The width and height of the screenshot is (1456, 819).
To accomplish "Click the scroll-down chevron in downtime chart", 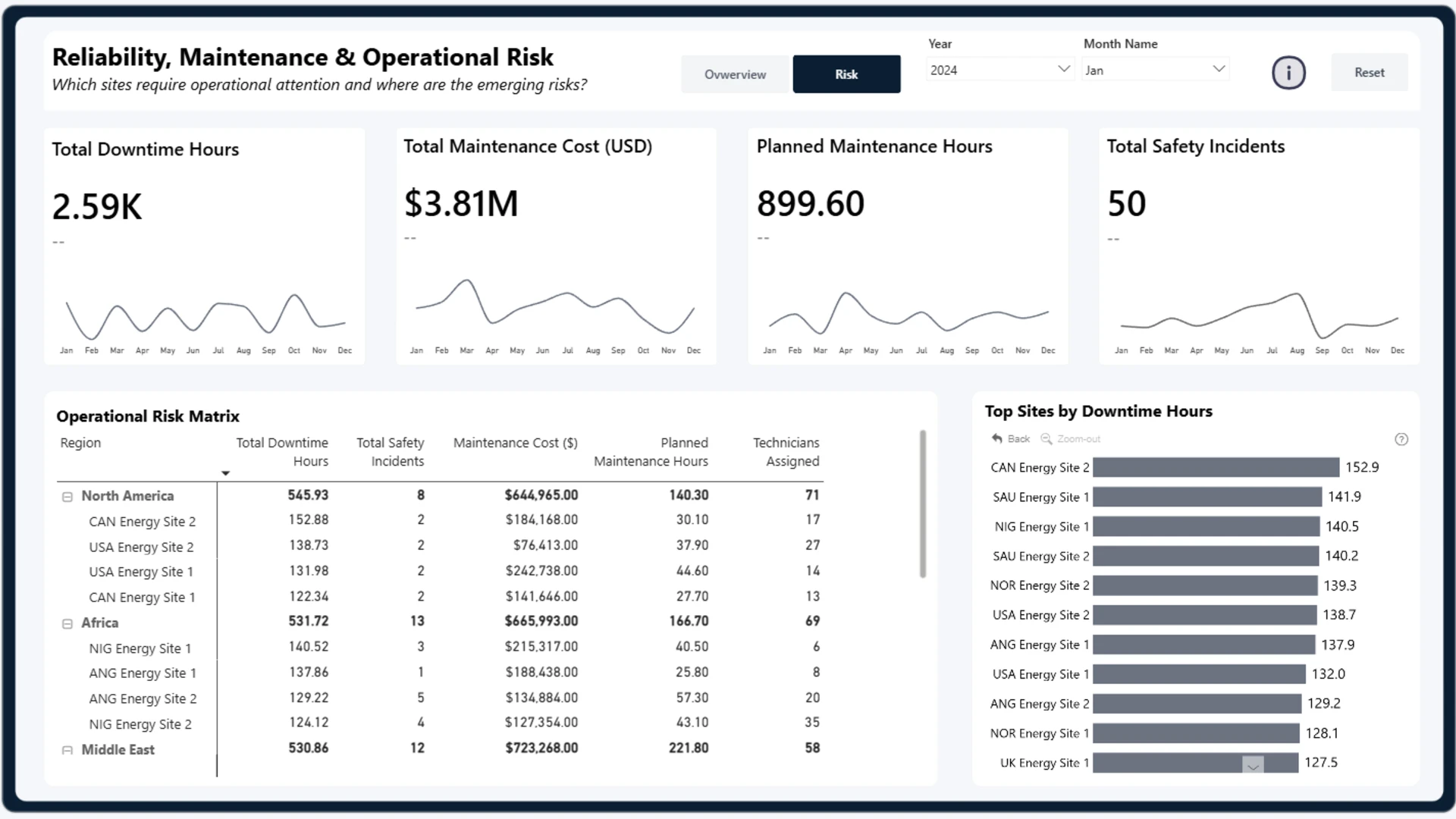I will coord(1253,765).
